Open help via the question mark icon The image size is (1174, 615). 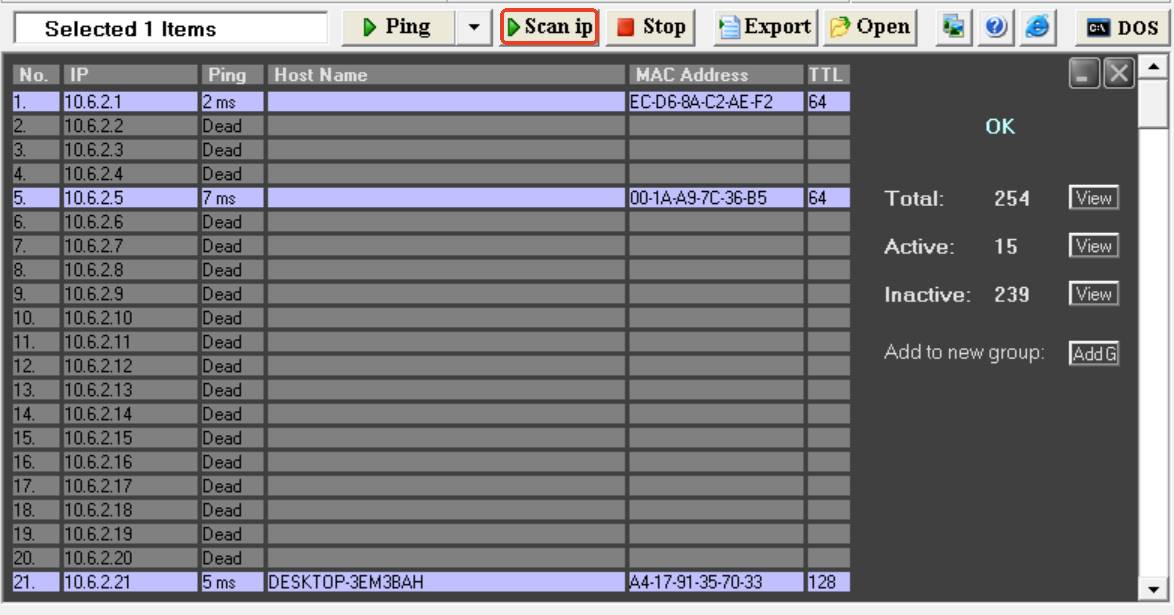tap(996, 27)
